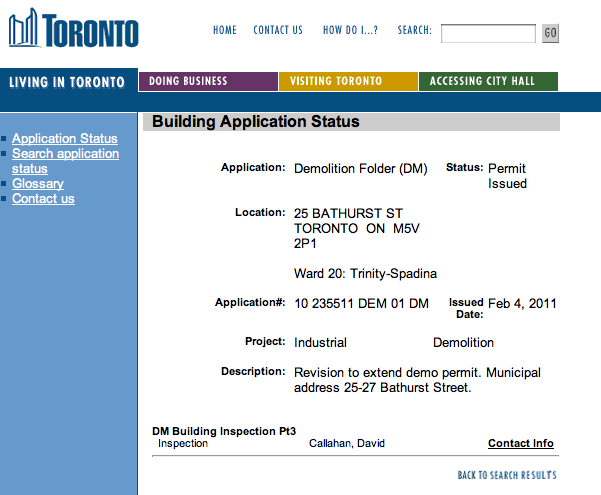Screen dimensions: 601x495
Task: Open the Contact us sidebar link
Action: tap(43, 199)
